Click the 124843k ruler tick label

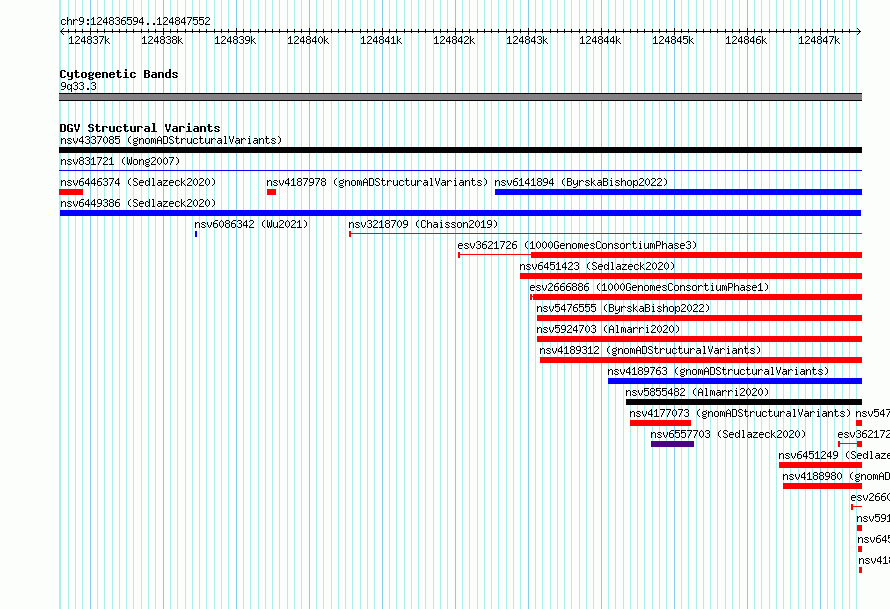(x=527, y=40)
